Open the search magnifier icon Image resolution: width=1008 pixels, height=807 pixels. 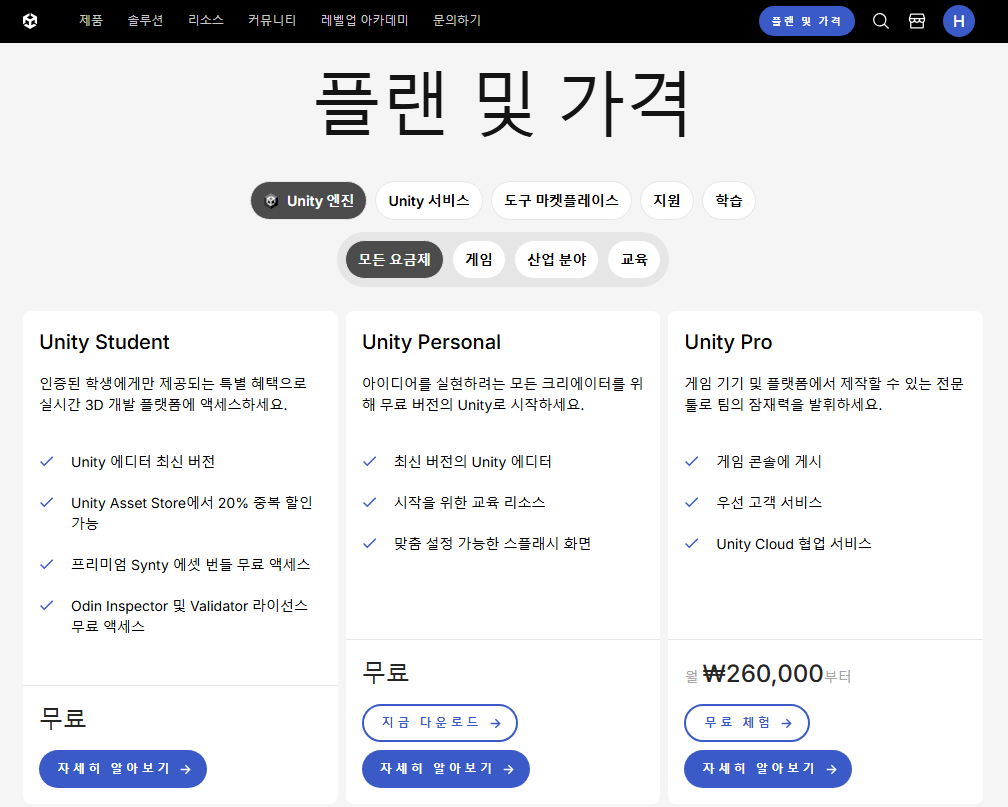coord(881,21)
